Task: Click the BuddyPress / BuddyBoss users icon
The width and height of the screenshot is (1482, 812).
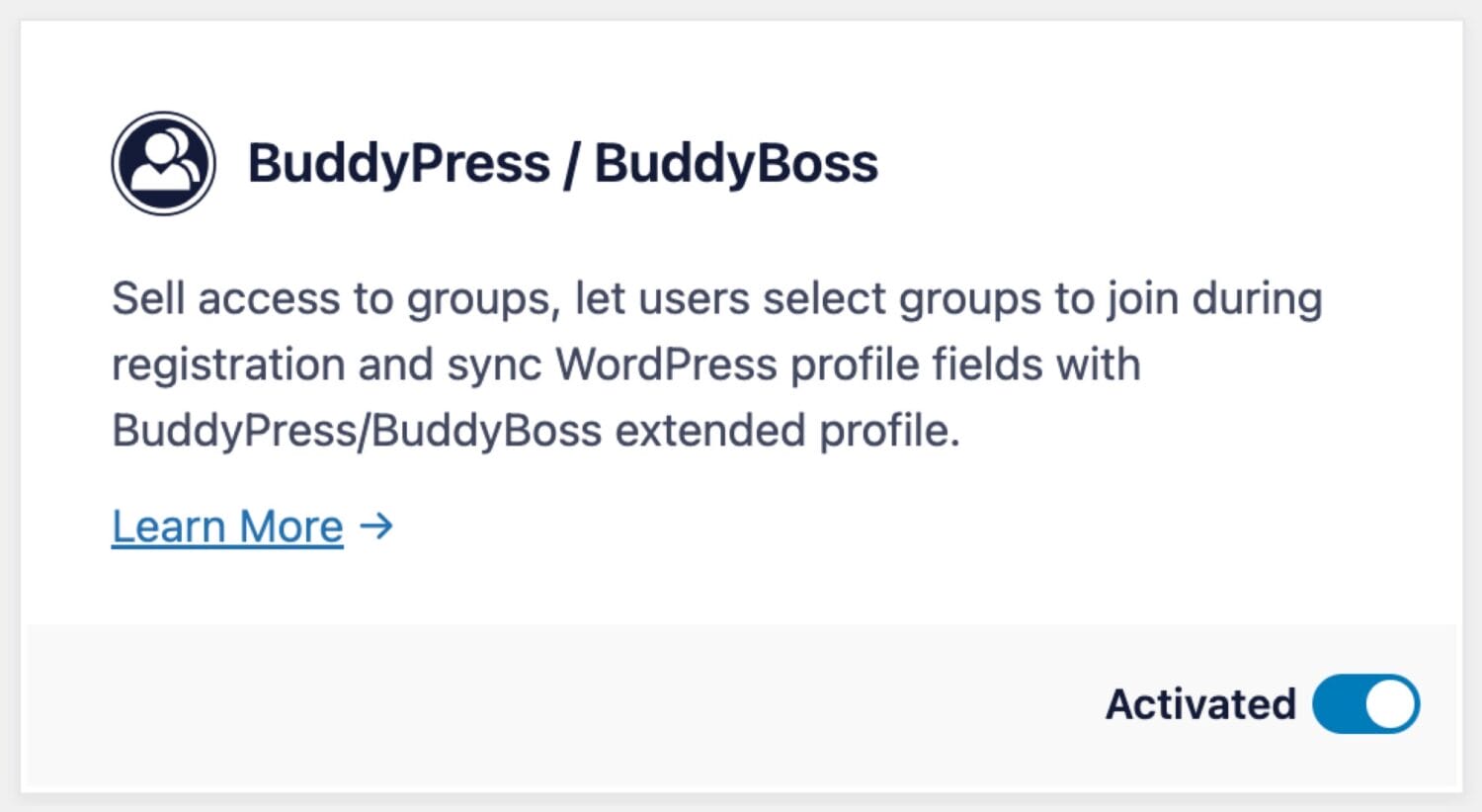Action: [x=163, y=163]
